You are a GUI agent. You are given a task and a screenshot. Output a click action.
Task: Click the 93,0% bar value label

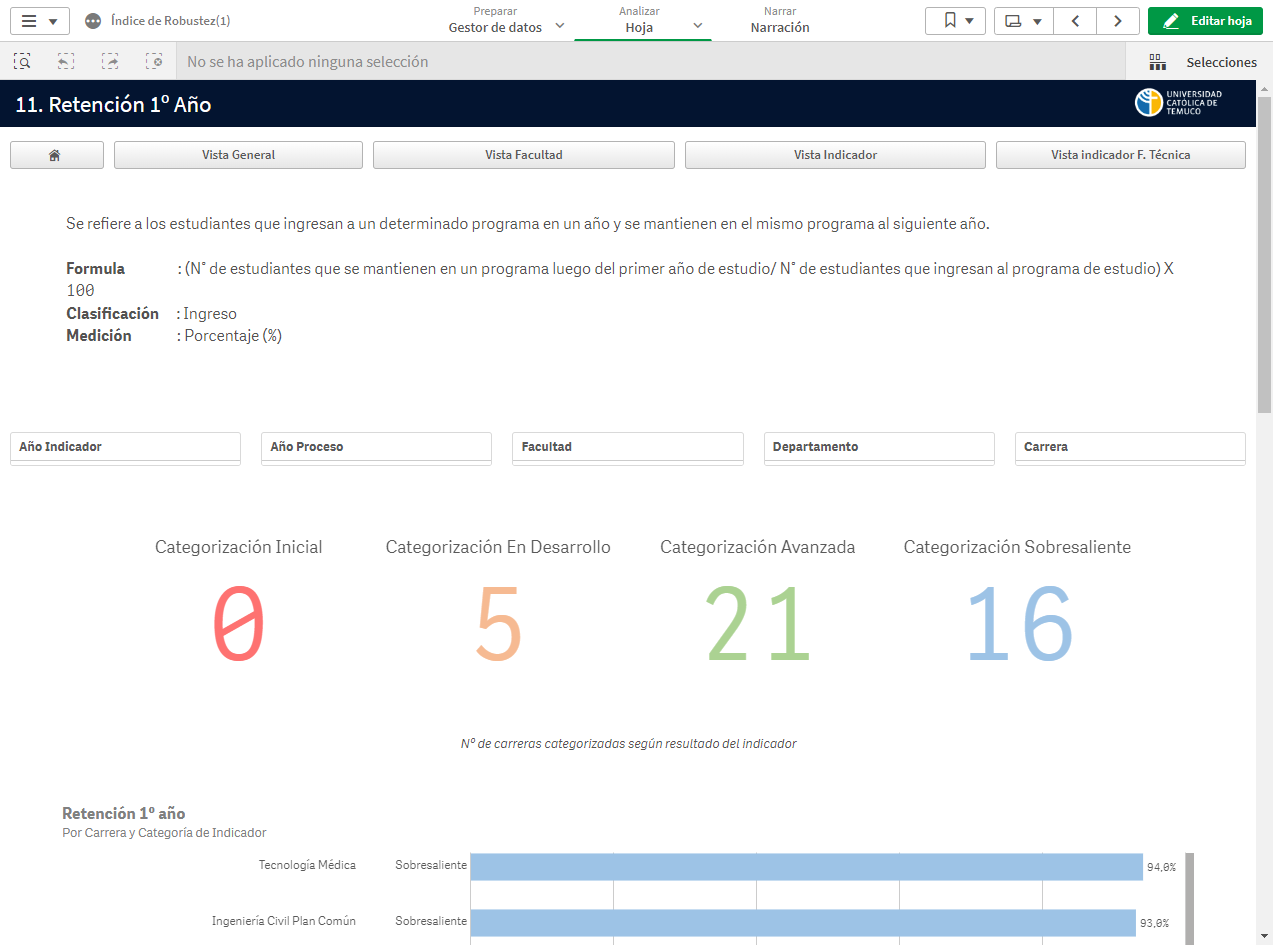coord(1154,923)
